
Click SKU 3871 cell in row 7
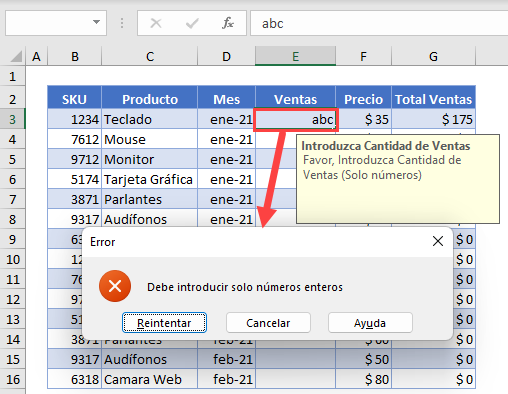pyautogui.click(x=74, y=199)
